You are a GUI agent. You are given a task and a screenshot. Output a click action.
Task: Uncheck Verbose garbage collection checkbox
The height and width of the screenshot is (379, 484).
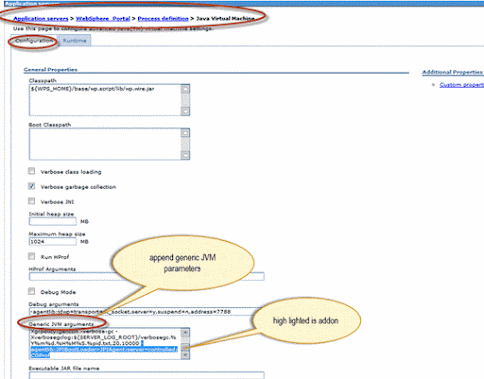32,186
